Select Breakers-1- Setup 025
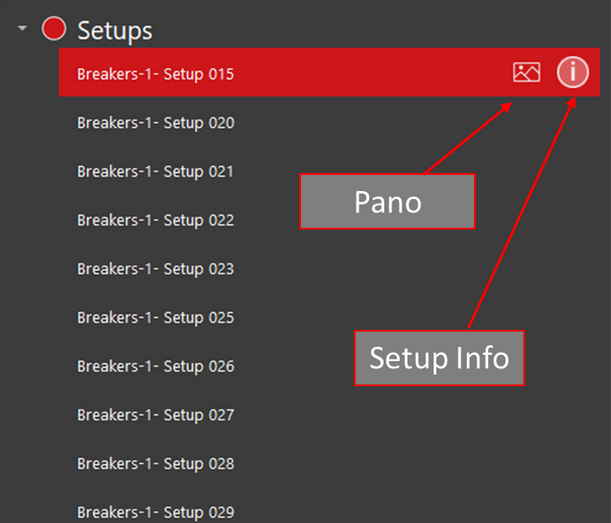This screenshot has width=611, height=523. tap(155, 318)
